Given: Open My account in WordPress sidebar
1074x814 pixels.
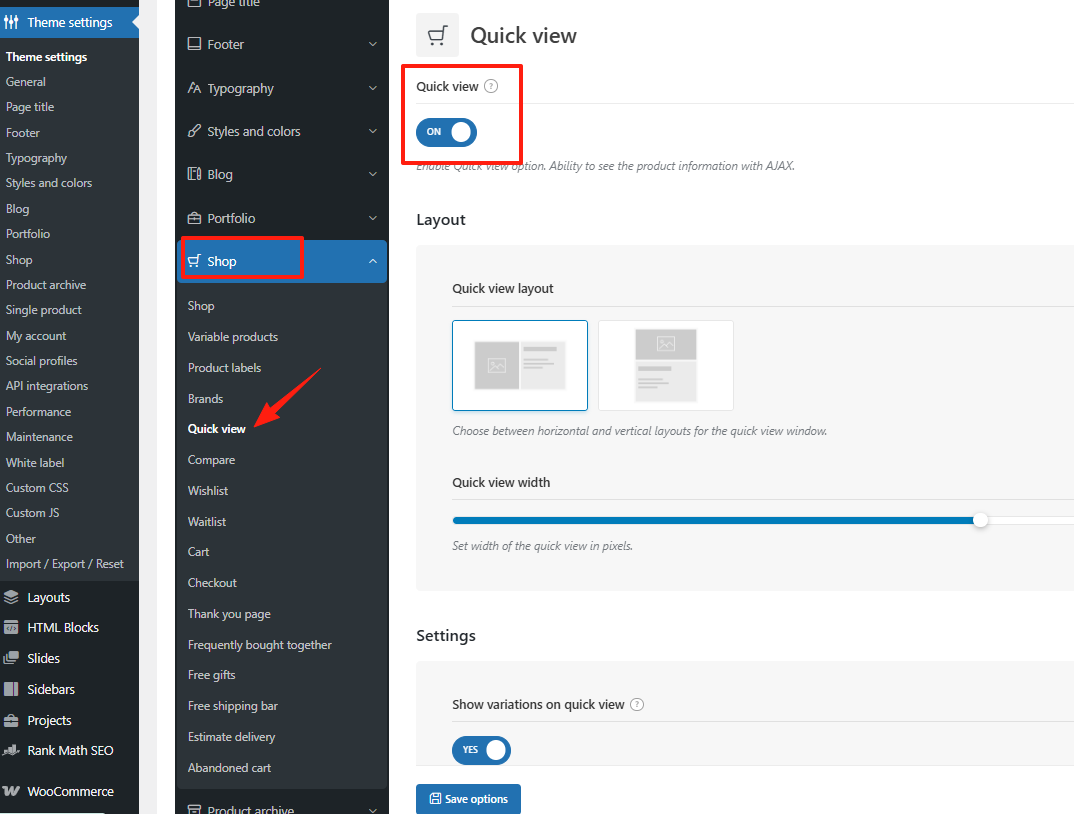Looking at the screenshot, I should click(36, 336).
